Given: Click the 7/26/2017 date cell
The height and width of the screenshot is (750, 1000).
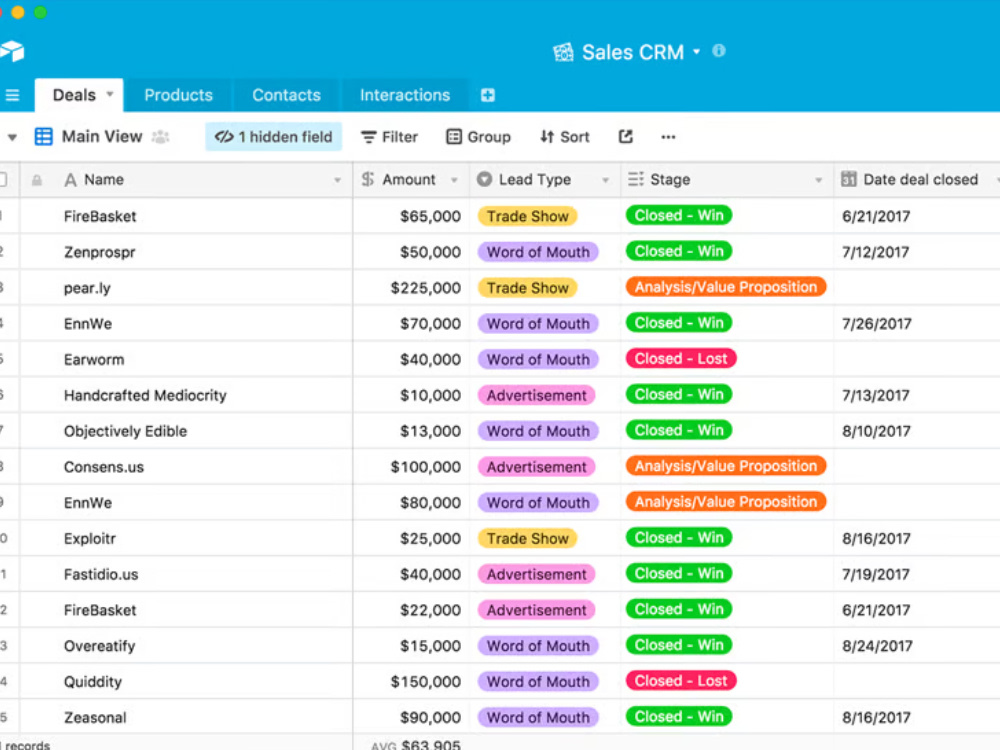Looking at the screenshot, I should (916, 323).
